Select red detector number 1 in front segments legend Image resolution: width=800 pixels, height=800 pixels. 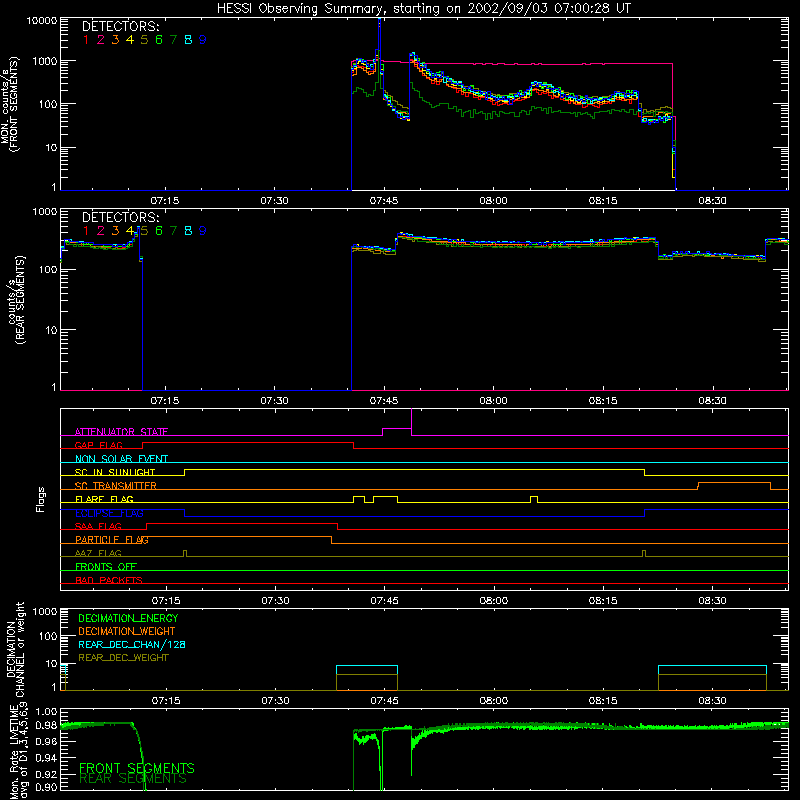tap(86, 40)
